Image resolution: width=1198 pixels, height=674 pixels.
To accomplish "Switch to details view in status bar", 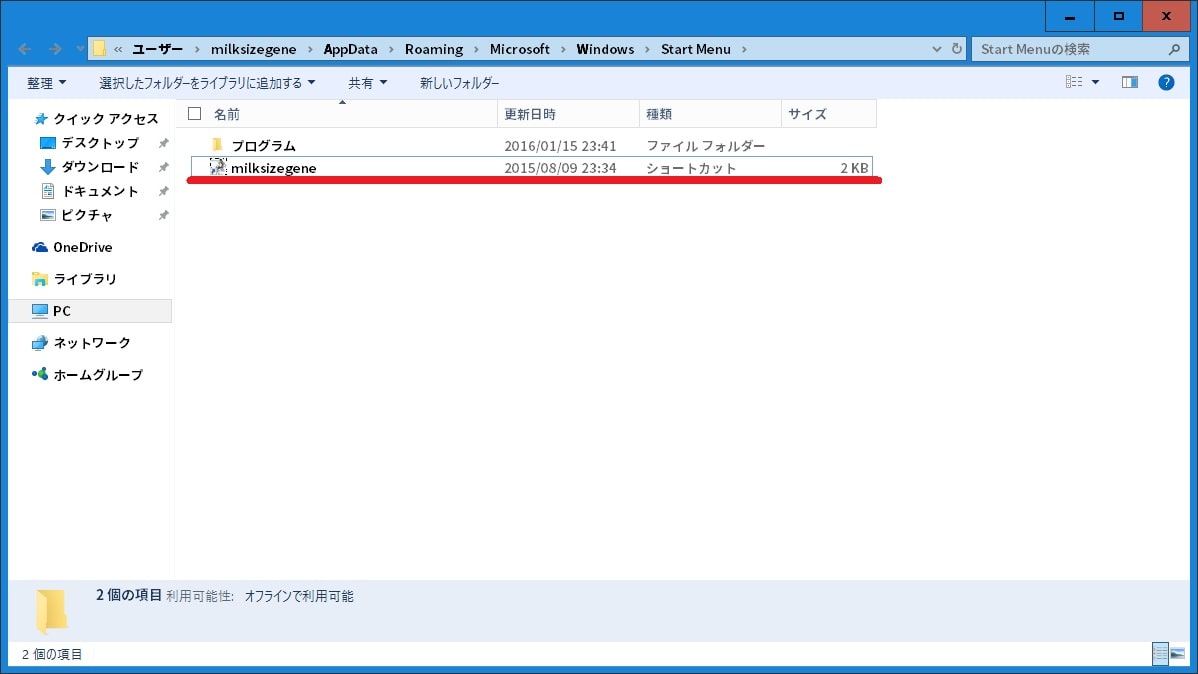I will pos(1160,654).
